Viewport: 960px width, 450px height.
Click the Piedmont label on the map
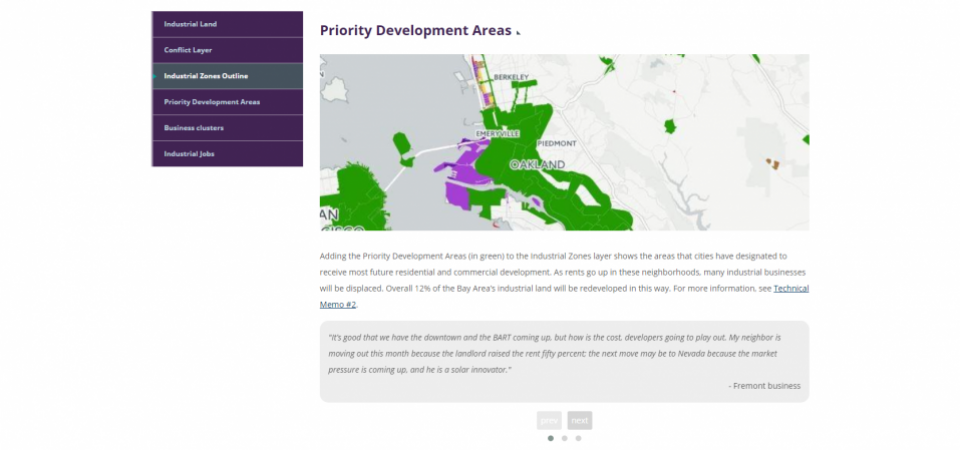[557, 144]
